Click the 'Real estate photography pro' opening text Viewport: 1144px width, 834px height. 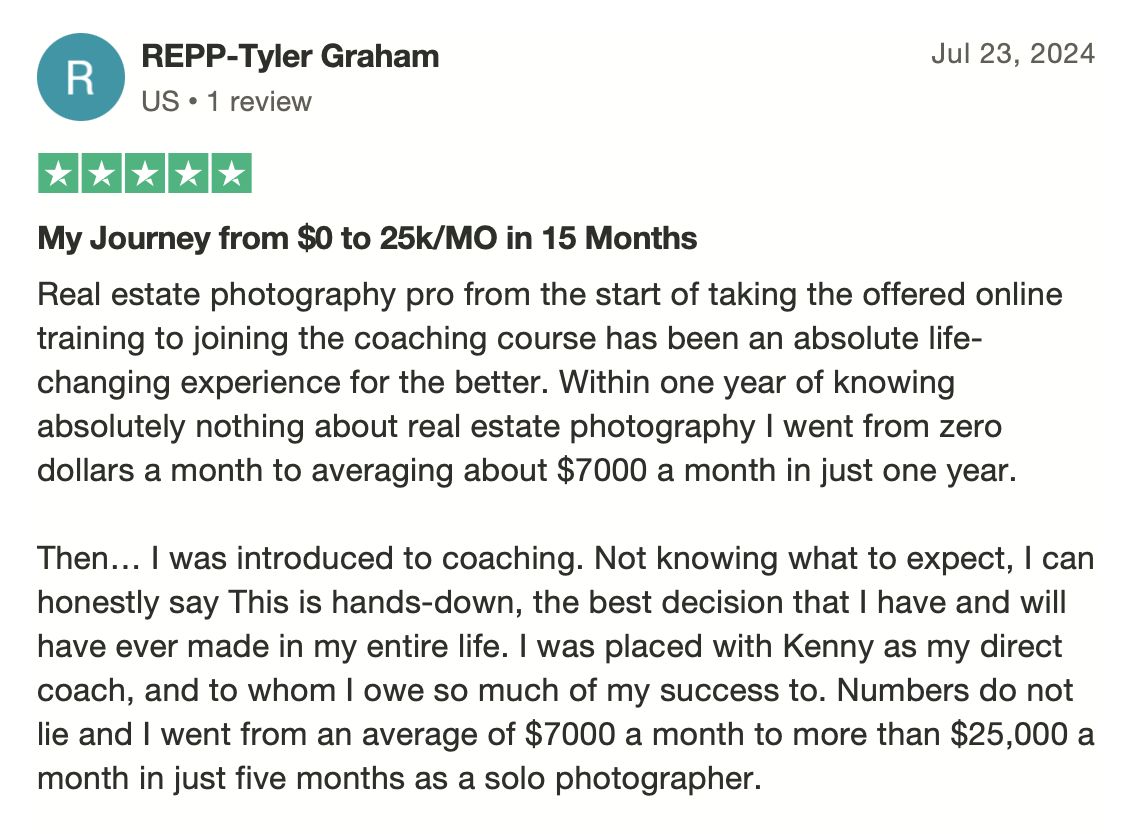click(246, 296)
